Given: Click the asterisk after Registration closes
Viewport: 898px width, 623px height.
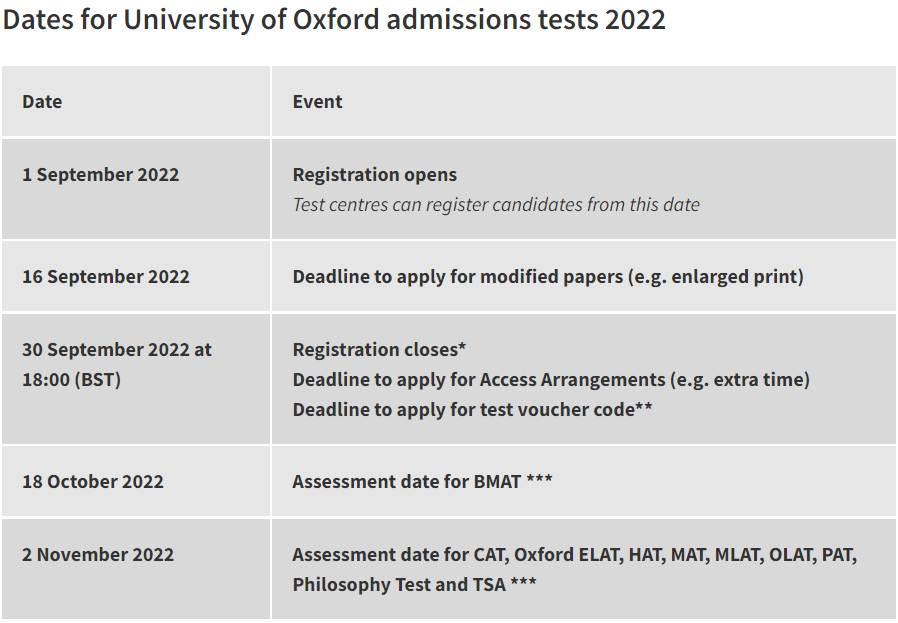Looking at the screenshot, I should pyautogui.click(x=462, y=348).
